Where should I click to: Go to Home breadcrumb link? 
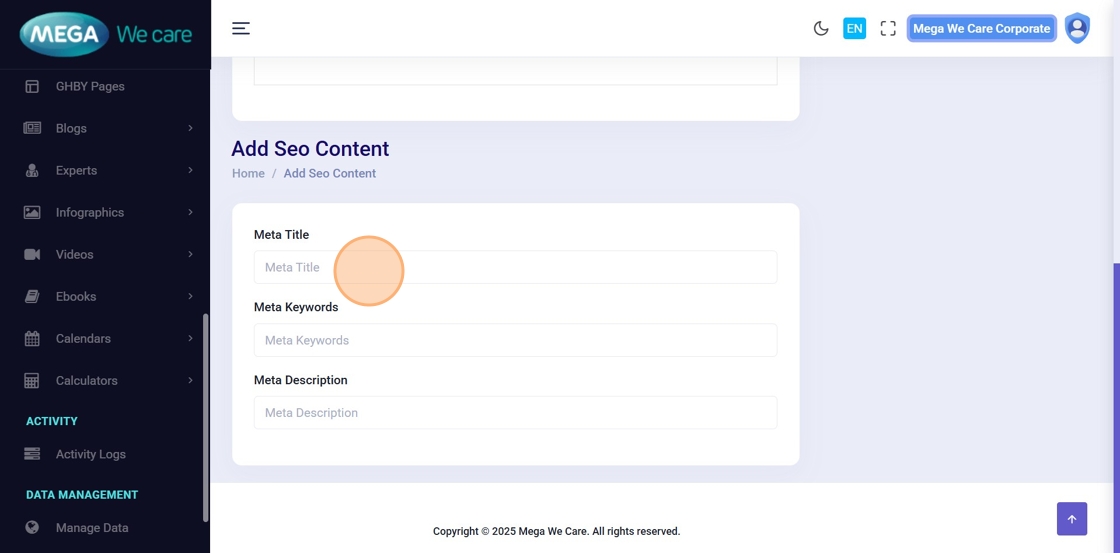click(248, 173)
